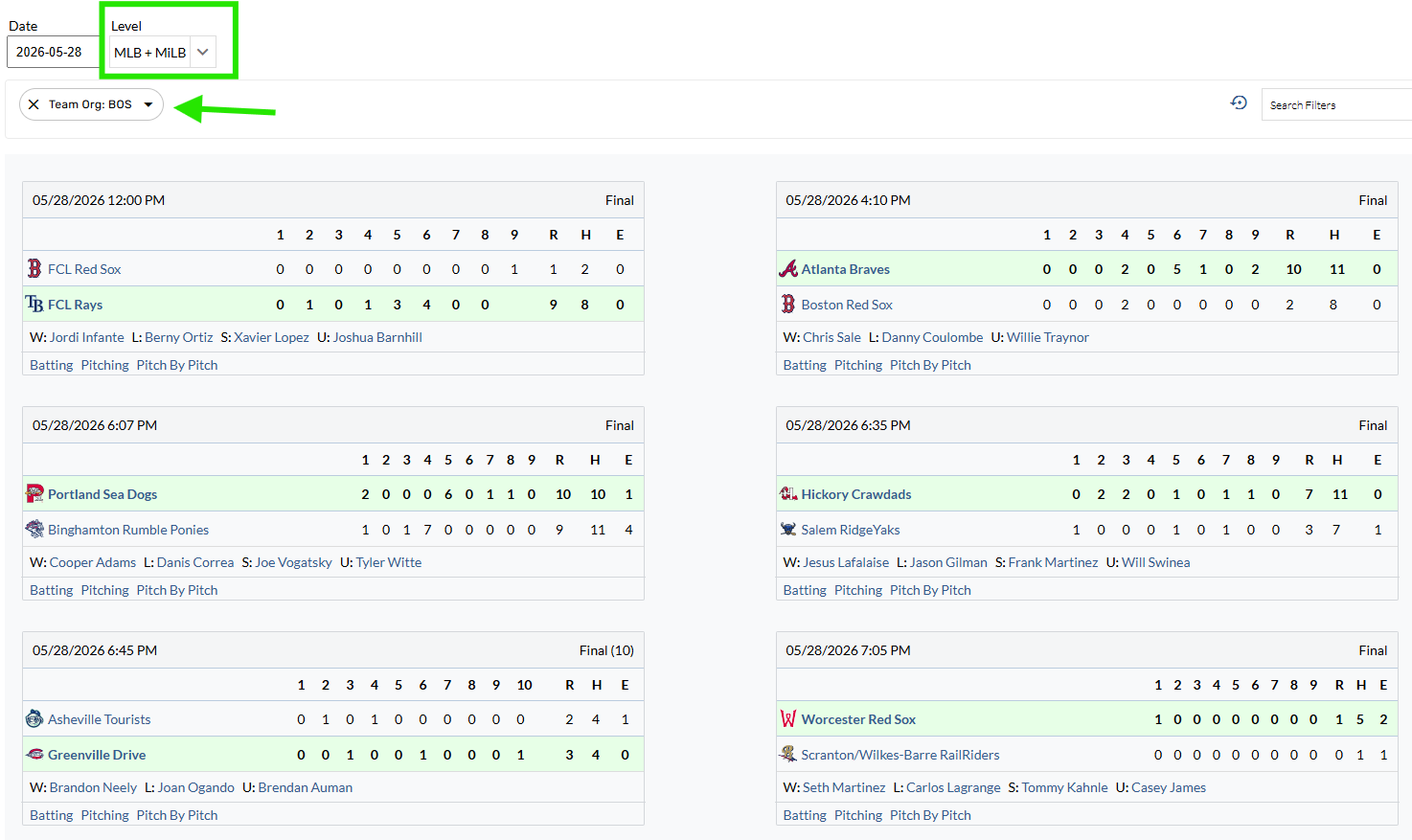1412x840 pixels.
Task: Open FCL Red Sox team page
Action: (x=84, y=269)
